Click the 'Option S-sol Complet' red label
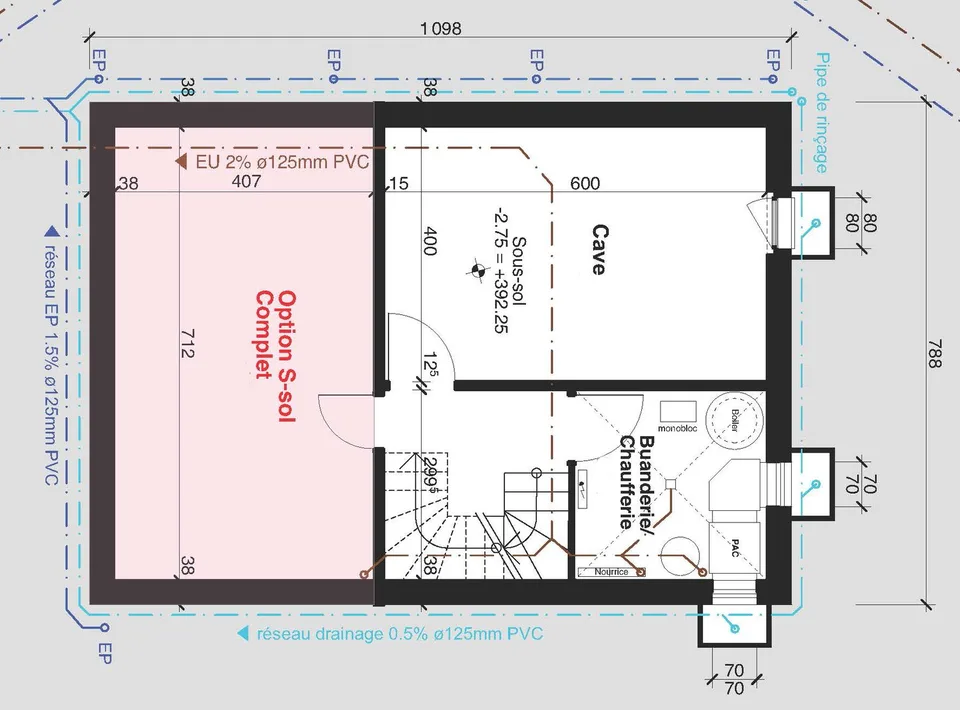 pyautogui.click(x=276, y=356)
